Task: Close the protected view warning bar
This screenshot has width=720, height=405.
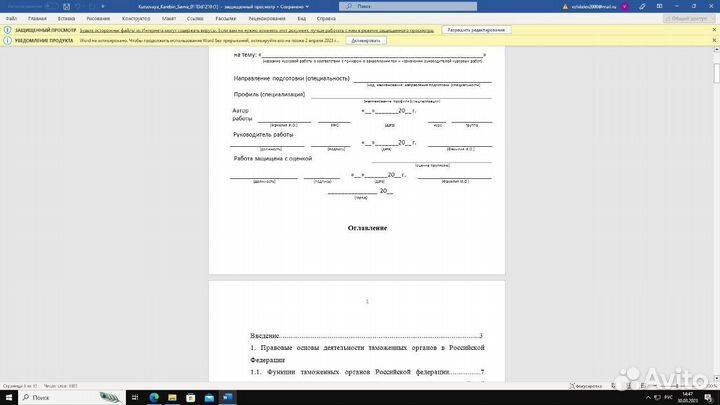Action: point(714,30)
